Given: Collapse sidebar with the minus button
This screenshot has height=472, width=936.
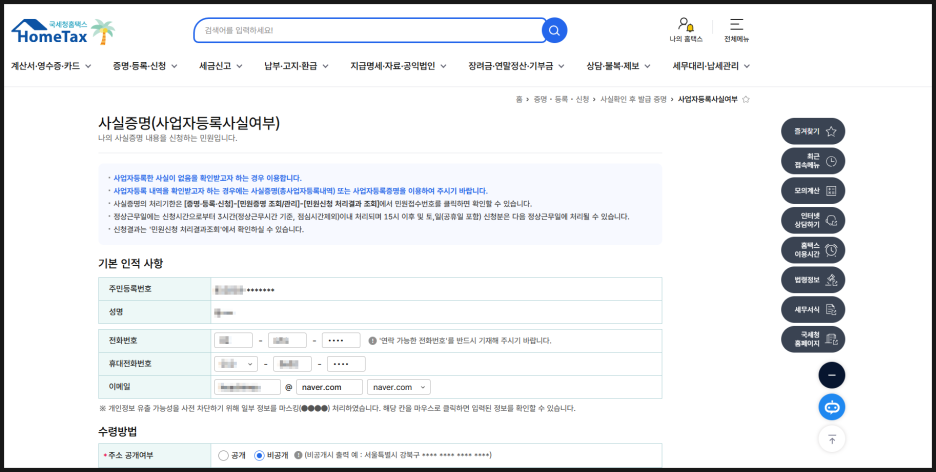Looking at the screenshot, I should (x=832, y=375).
